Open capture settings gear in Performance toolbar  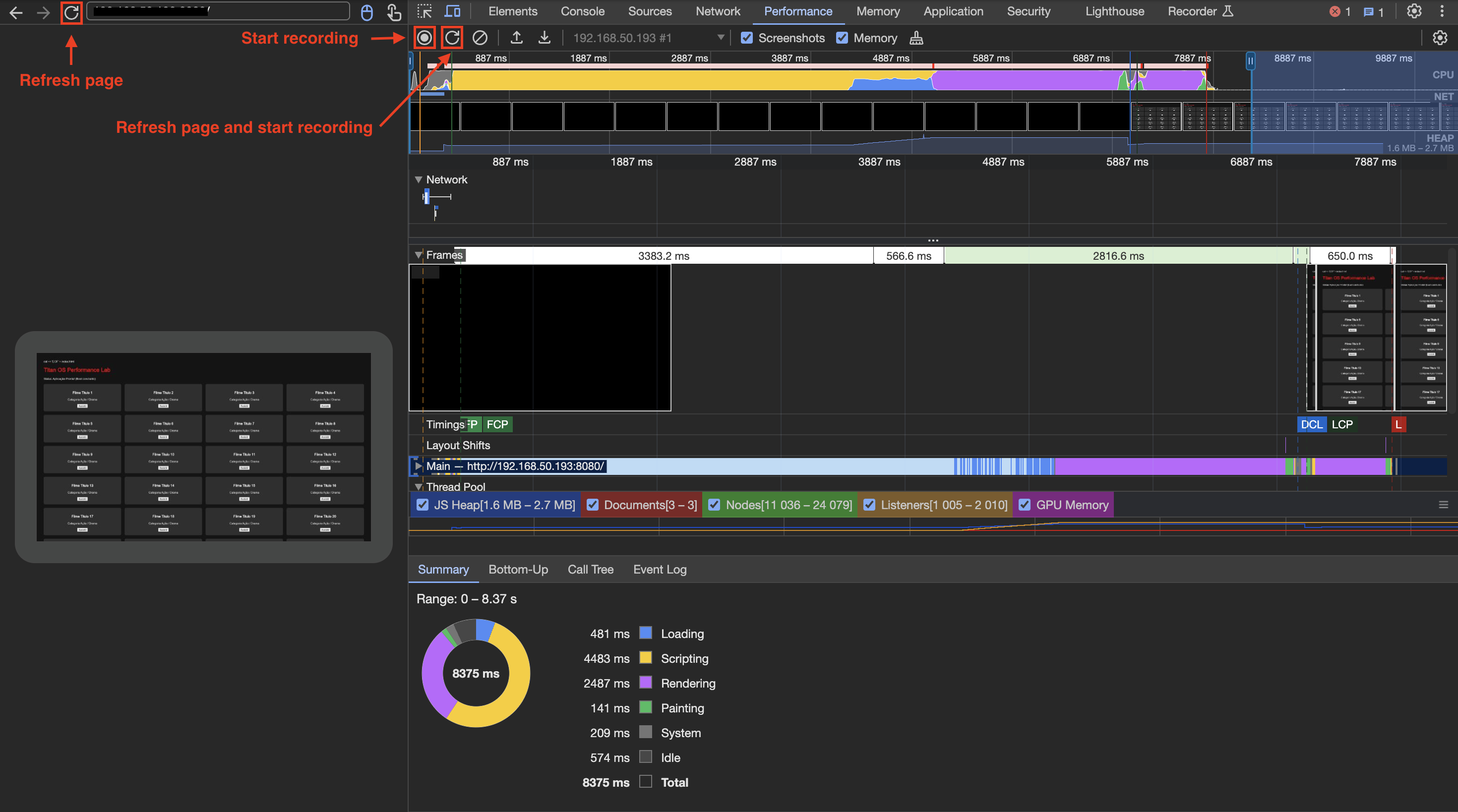[1440, 38]
